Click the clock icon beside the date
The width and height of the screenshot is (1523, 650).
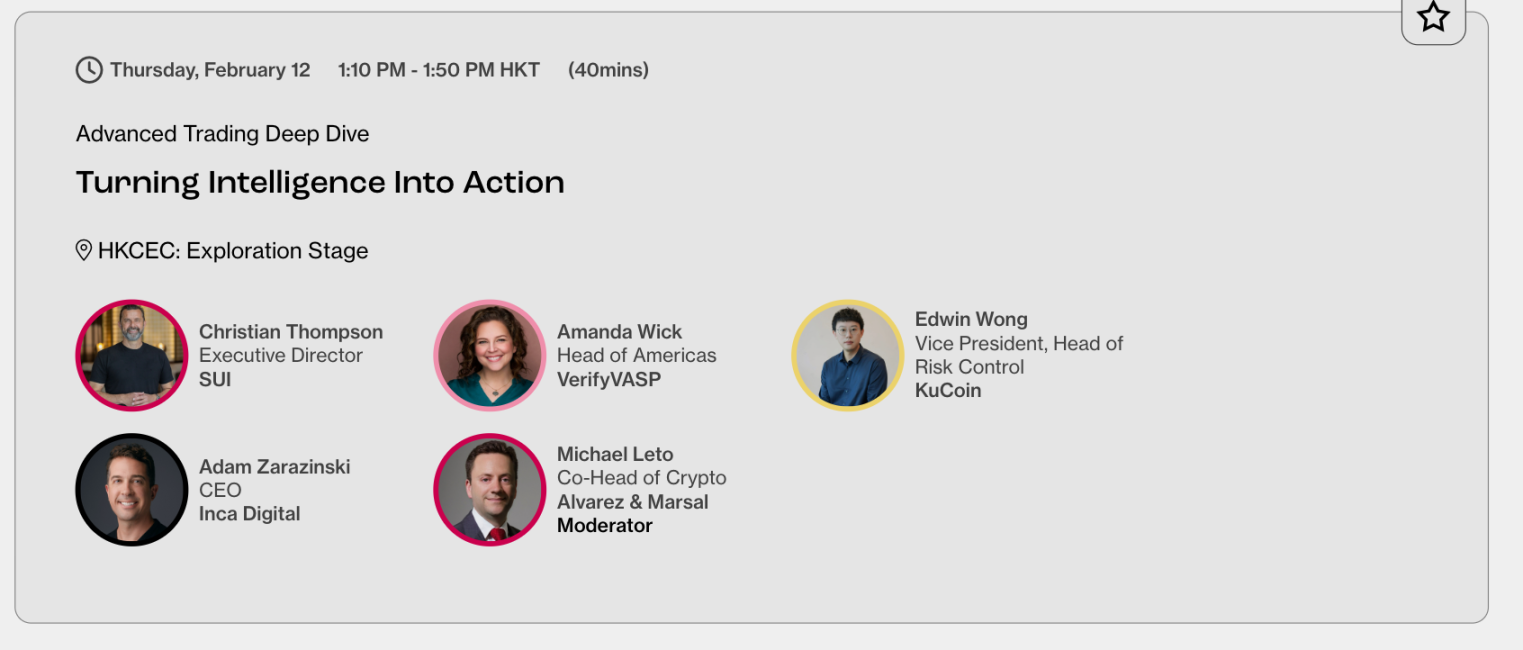89,70
